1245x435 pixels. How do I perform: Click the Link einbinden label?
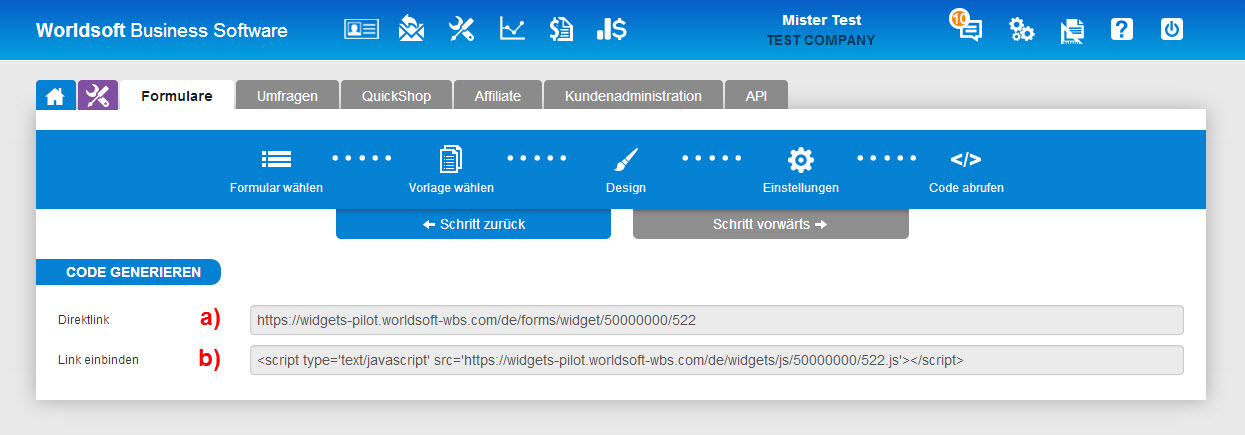(98, 360)
